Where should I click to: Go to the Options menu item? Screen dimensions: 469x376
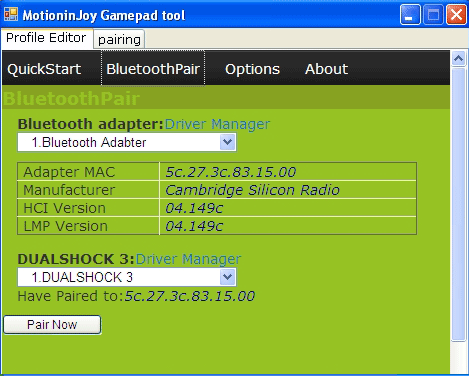[252, 69]
